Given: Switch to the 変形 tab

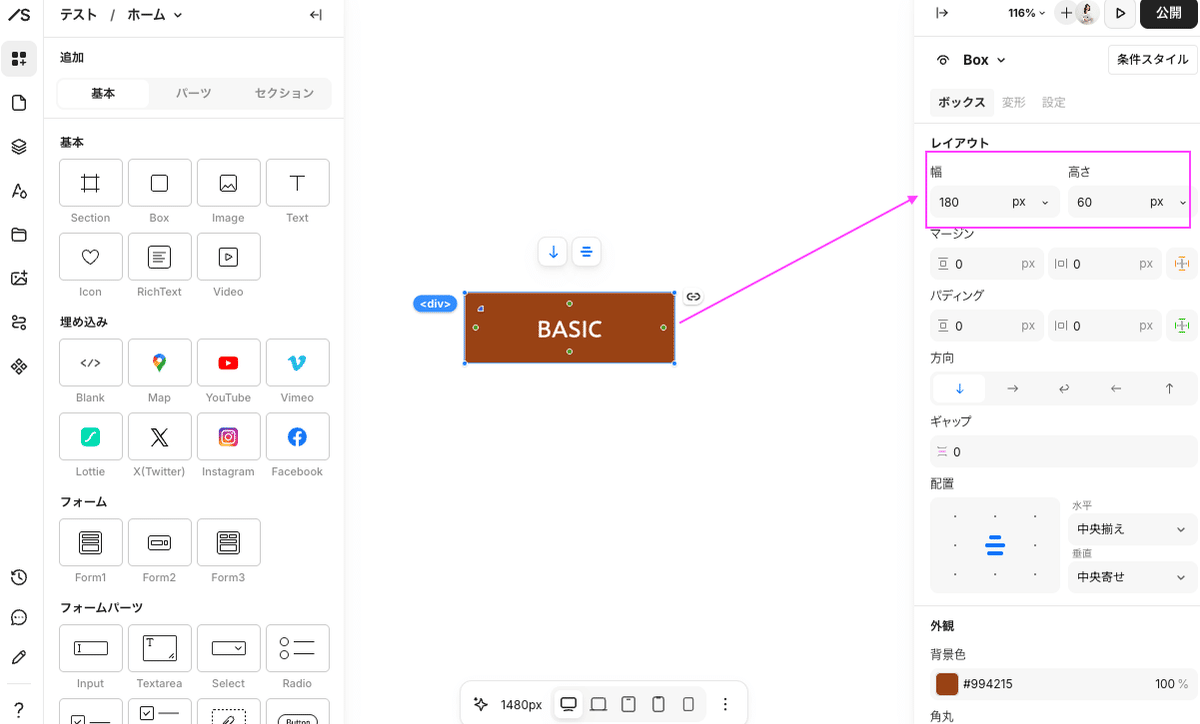Looking at the screenshot, I should point(1014,102).
